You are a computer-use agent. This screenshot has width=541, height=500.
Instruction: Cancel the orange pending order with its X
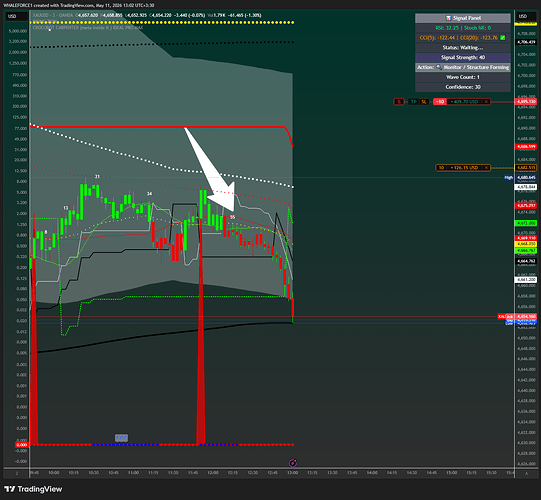[486, 168]
